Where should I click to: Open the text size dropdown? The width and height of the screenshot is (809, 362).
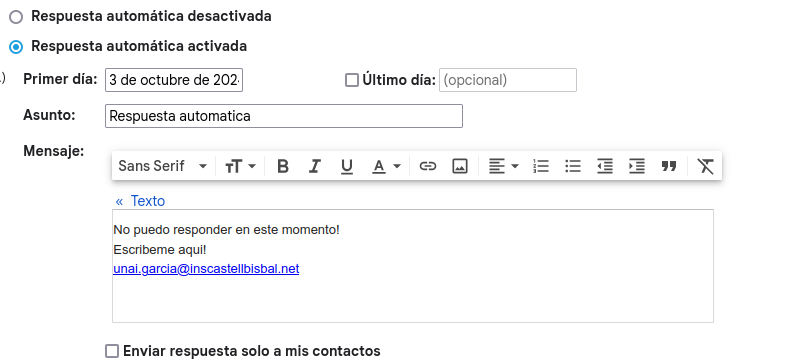point(240,166)
